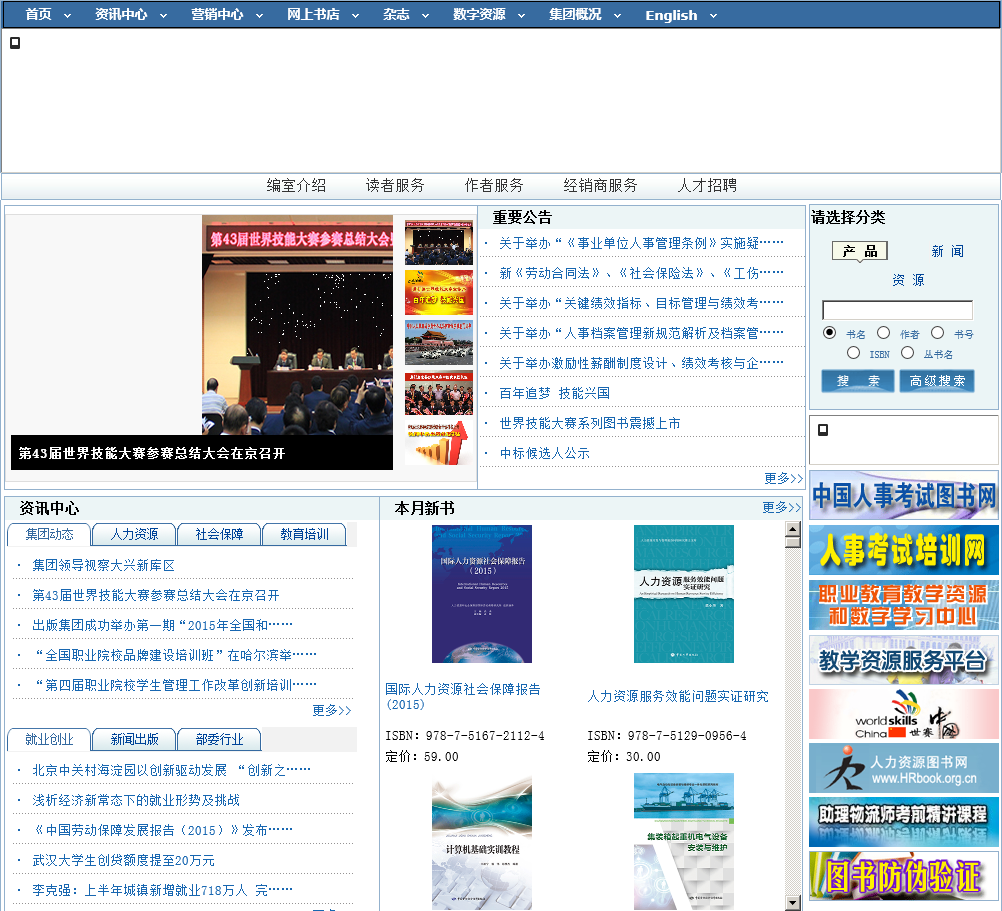Switch to the 人力资源 news tab
The image size is (1002, 911).
[134, 534]
